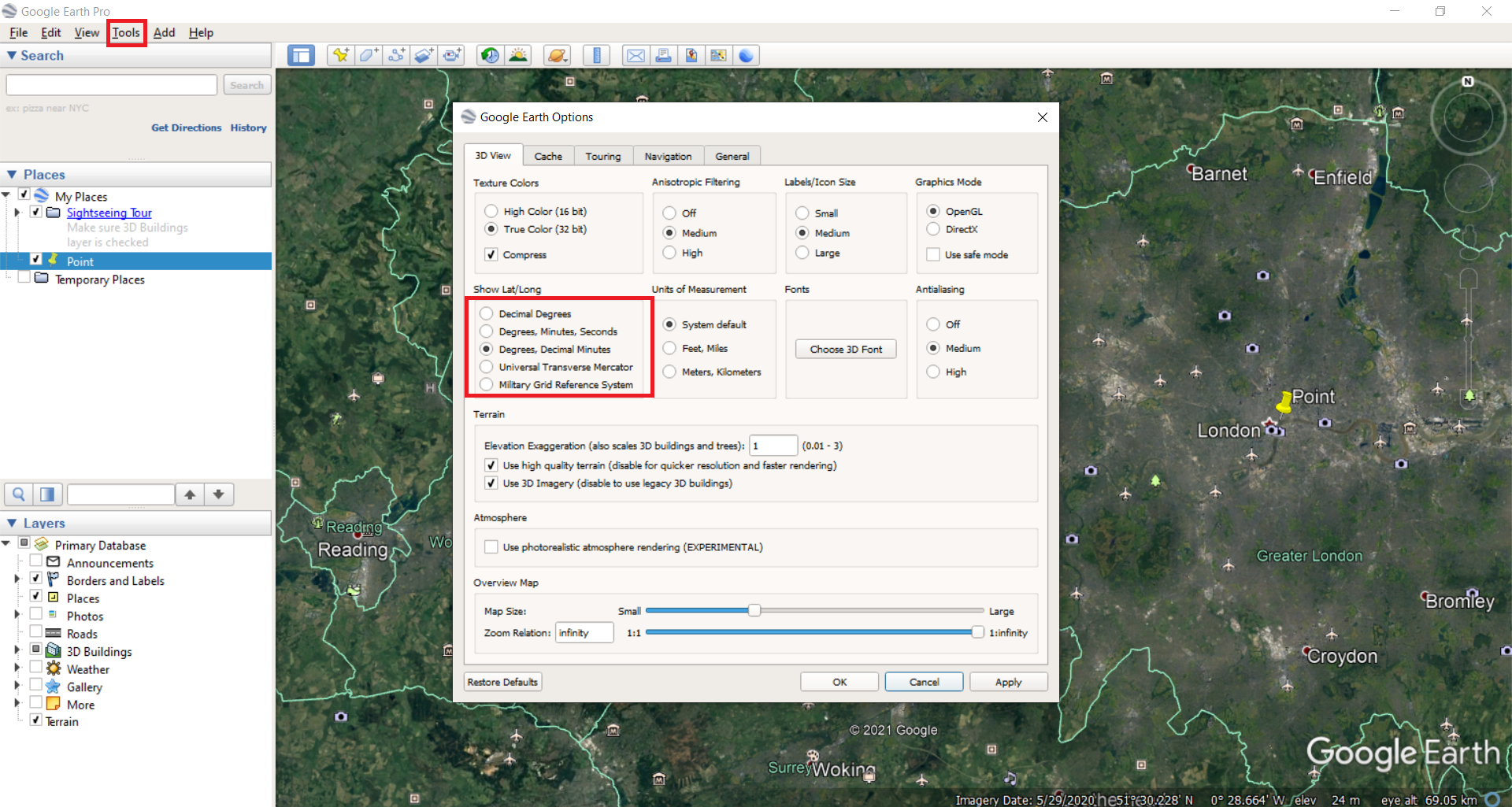Select Large labels/icon size

(x=802, y=253)
